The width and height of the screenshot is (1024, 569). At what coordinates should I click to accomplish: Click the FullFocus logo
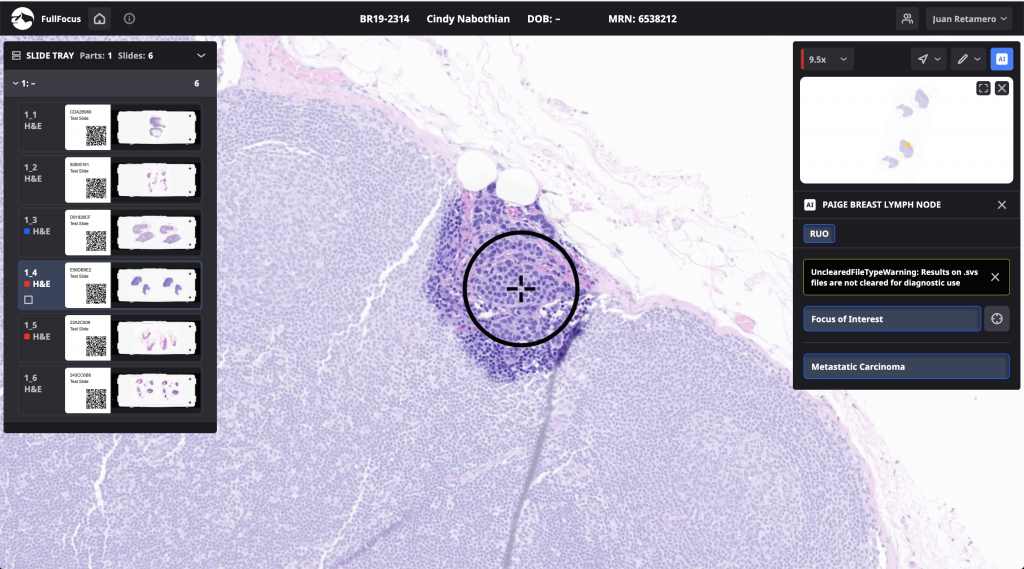[x=22, y=18]
